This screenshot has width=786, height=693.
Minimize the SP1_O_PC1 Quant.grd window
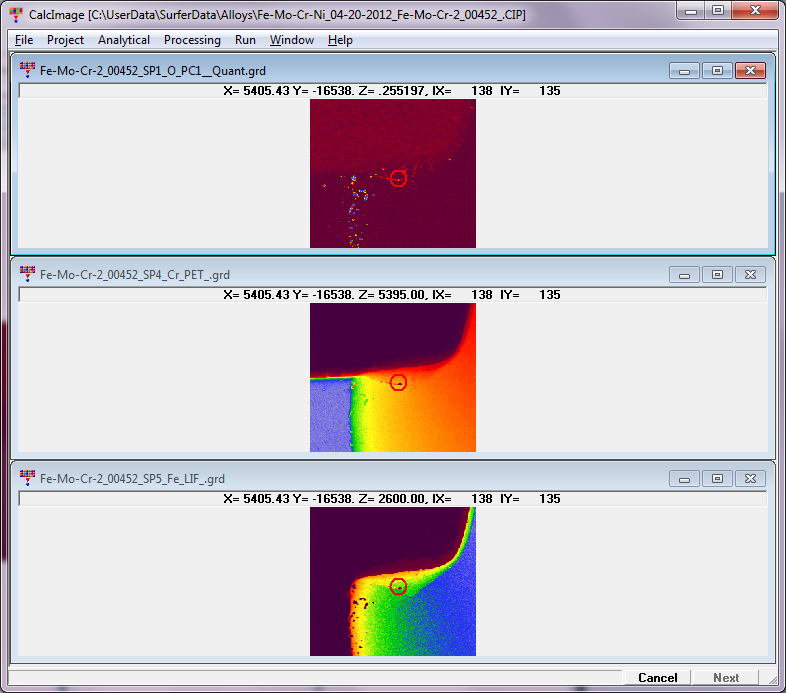[x=685, y=71]
